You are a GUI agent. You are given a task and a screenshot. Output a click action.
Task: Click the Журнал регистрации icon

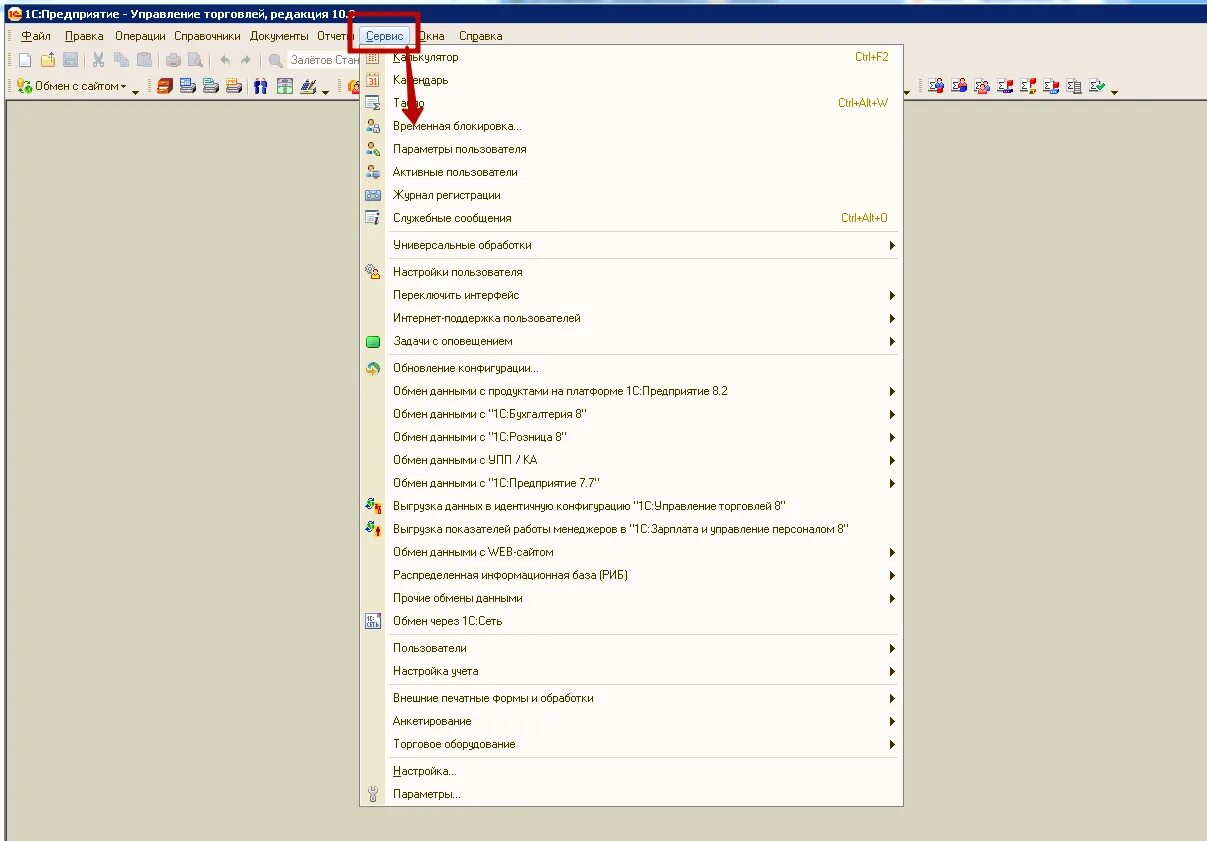(373, 195)
